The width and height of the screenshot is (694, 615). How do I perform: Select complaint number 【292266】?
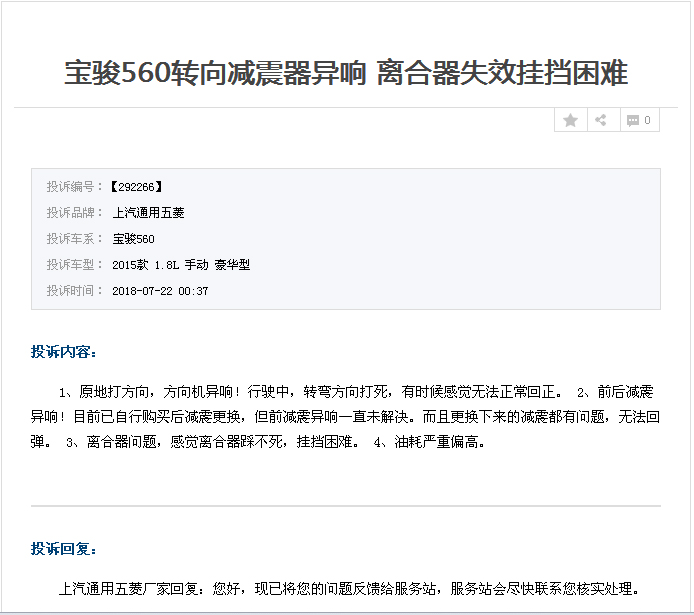click(136, 187)
